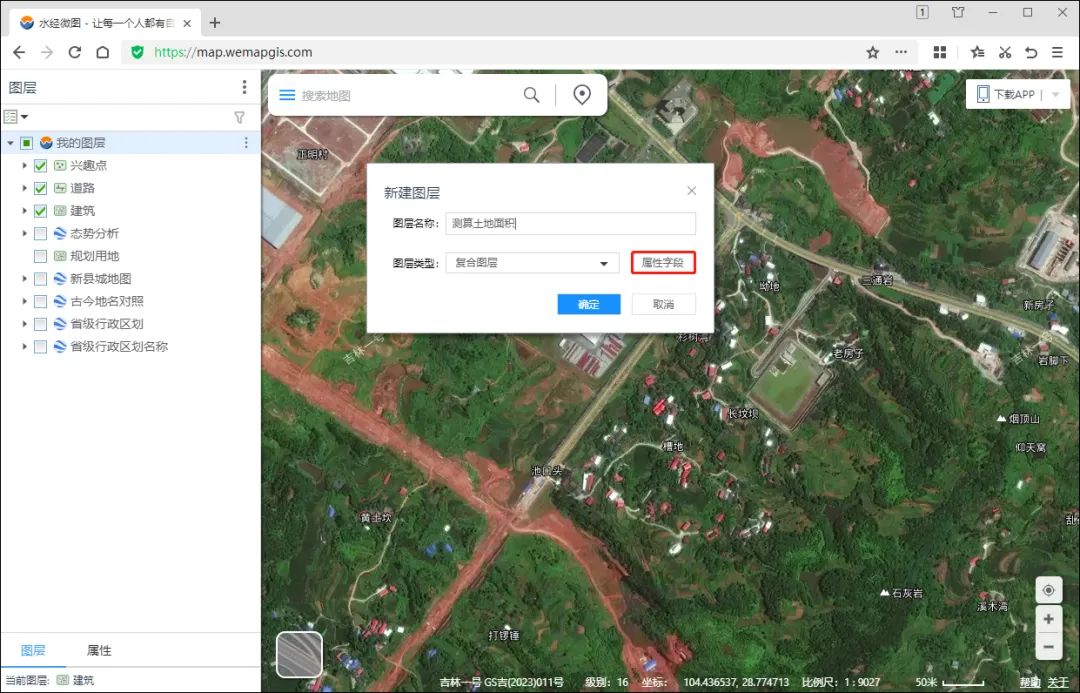Zoom out with the minus button
Image resolution: width=1080 pixels, height=693 pixels.
[x=1048, y=647]
